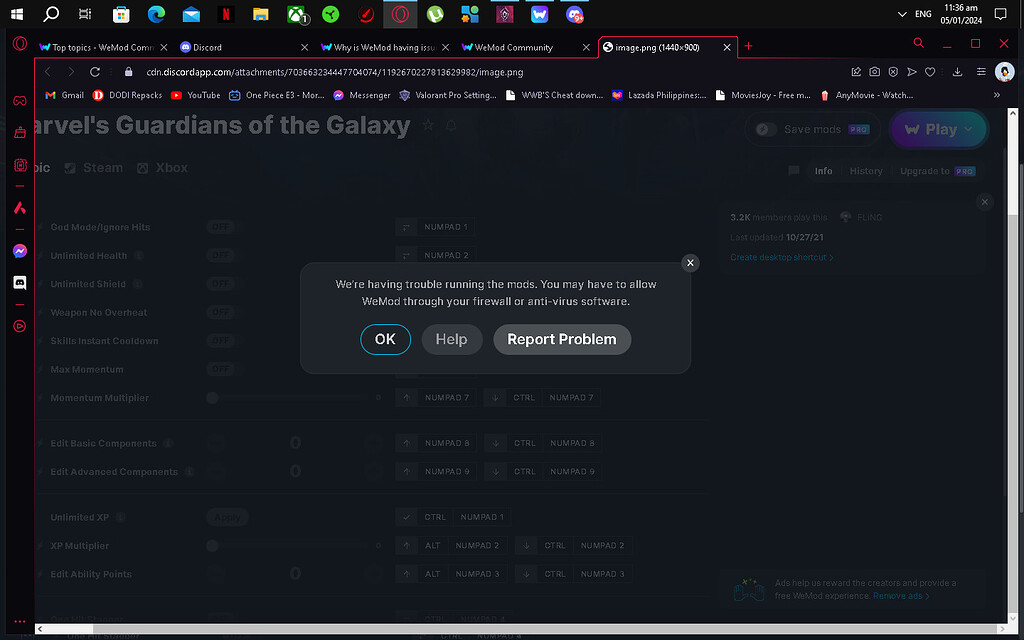Open the ENG language selector in the tray
This screenshot has height=640, width=1024.
tap(922, 14)
